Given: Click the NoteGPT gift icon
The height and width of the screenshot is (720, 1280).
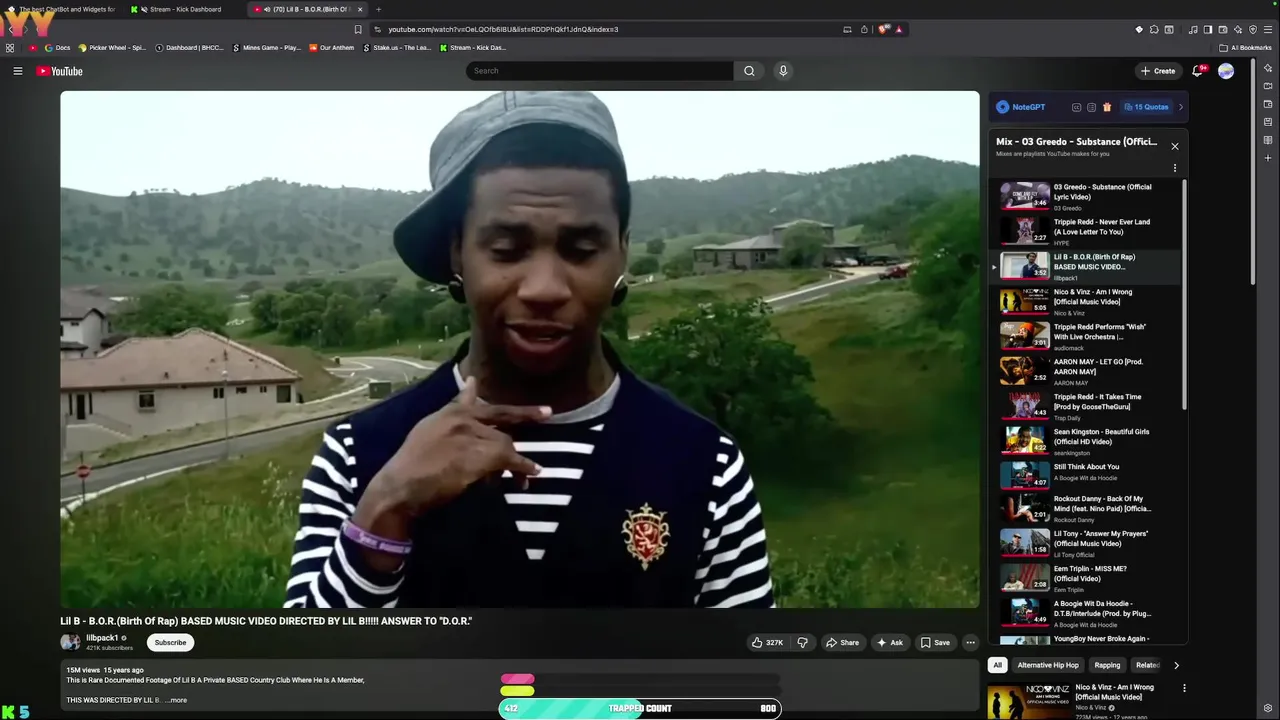Looking at the screenshot, I should (x=1106, y=107).
